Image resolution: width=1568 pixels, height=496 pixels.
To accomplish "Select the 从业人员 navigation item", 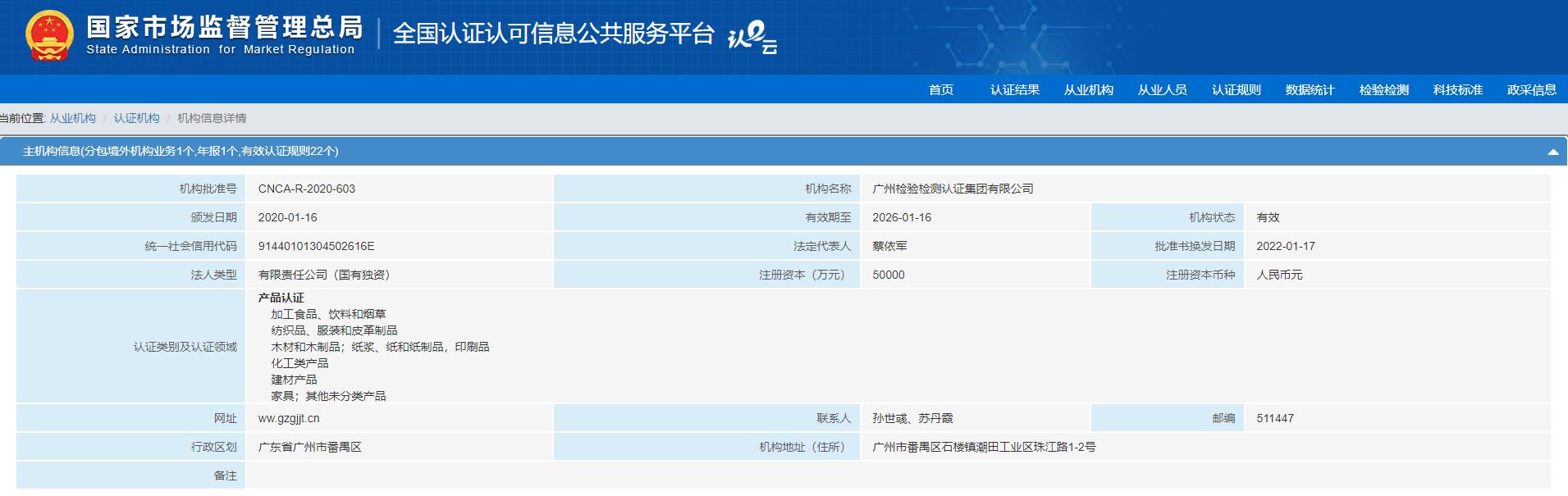I will click(x=1162, y=90).
